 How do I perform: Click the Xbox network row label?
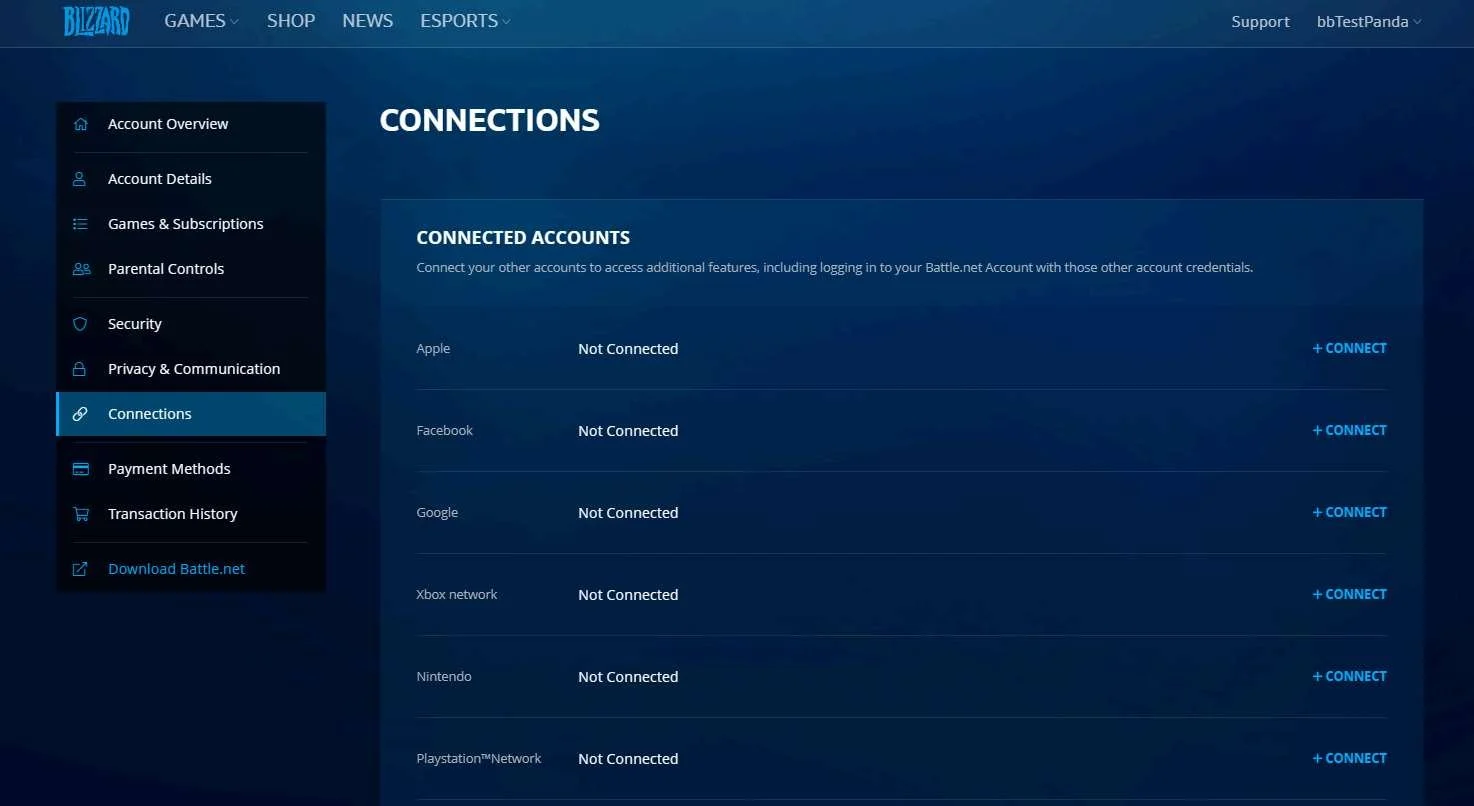(x=457, y=595)
